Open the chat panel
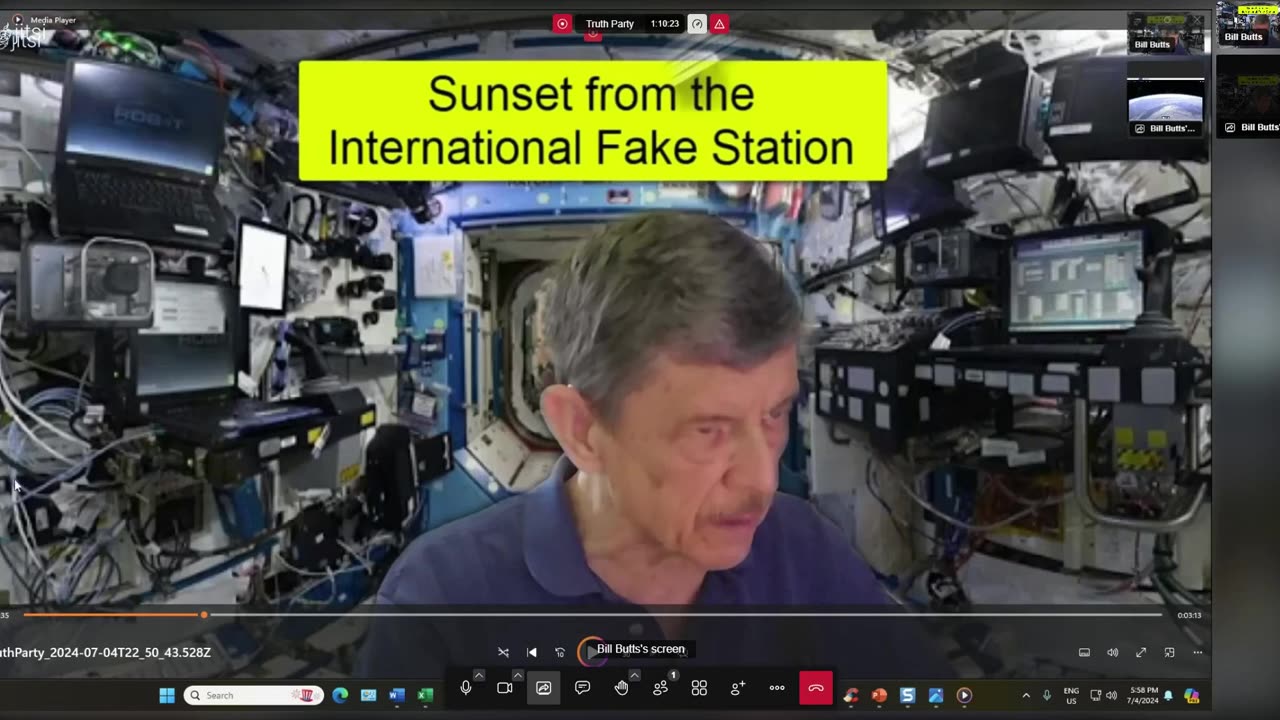The image size is (1280, 720). (582, 688)
